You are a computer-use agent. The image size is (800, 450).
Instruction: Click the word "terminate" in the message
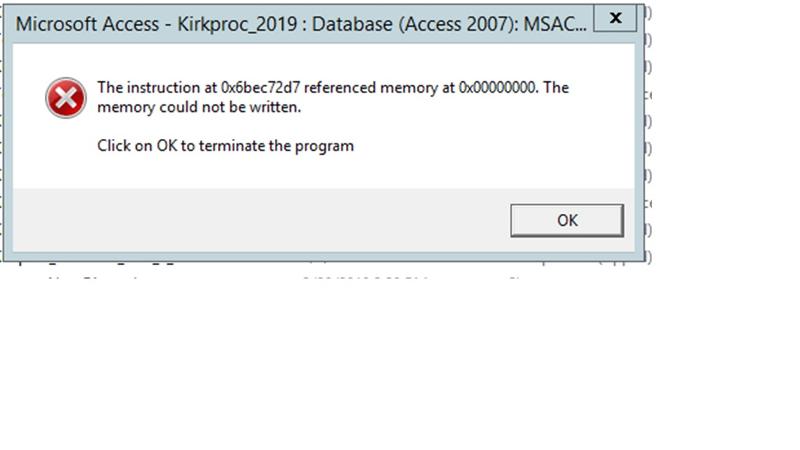[232, 146]
